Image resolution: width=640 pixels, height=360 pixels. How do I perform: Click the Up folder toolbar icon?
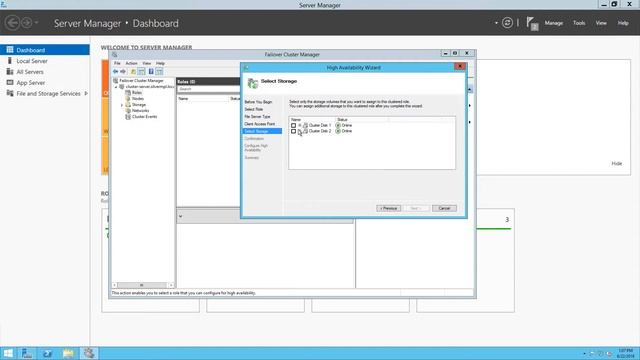click(x=133, y=71)
